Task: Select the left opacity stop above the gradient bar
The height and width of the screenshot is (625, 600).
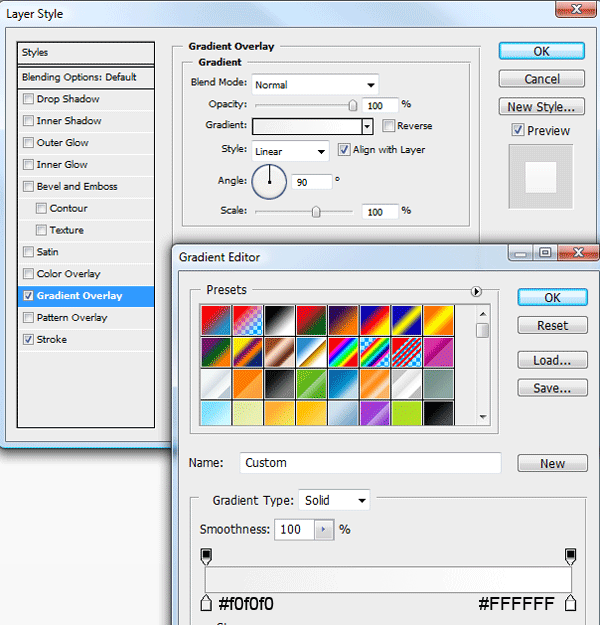Action: (206, 556)
